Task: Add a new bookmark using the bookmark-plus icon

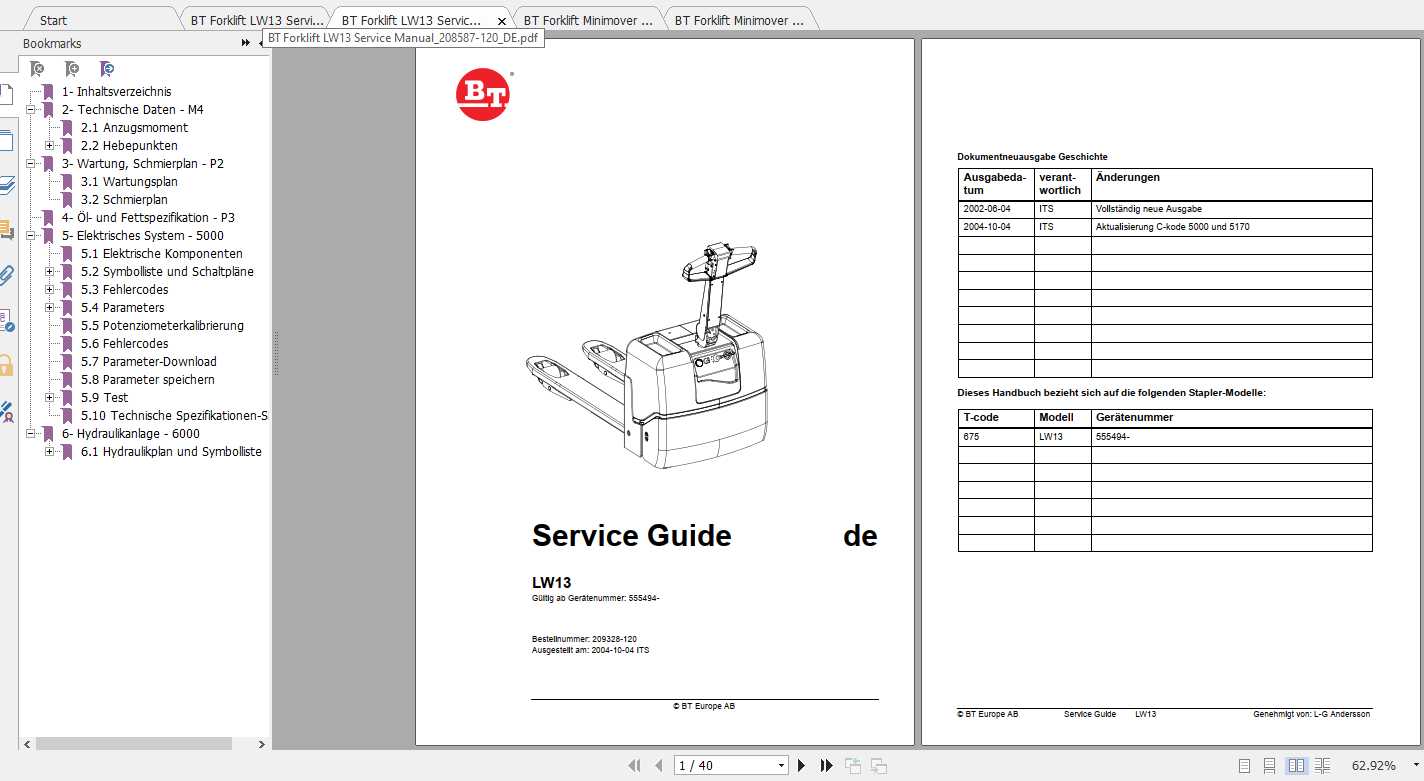Action: point(71,68)
